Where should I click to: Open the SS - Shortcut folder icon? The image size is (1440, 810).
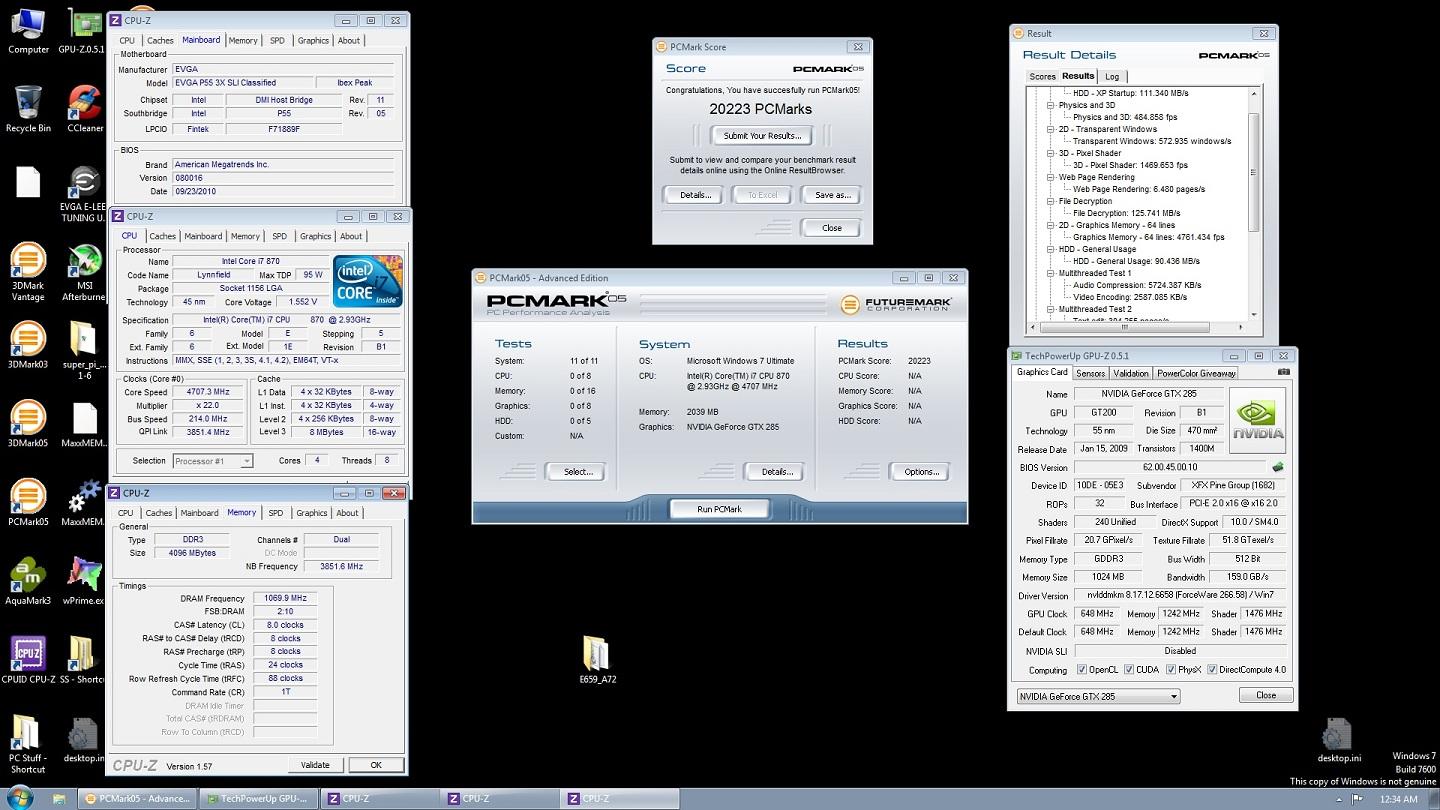point(82,659)
